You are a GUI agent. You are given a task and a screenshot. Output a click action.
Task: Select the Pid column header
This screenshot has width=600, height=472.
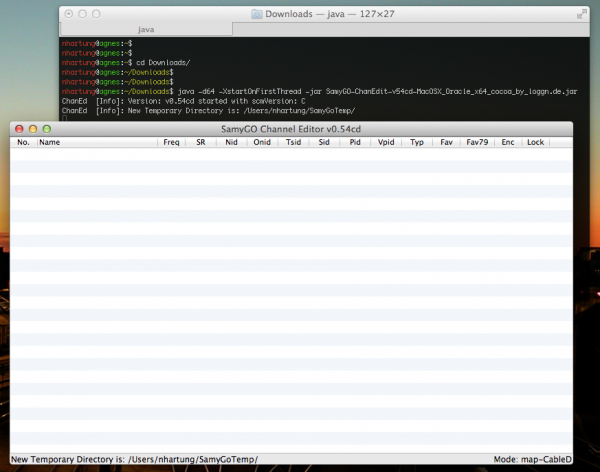[355, 142]
